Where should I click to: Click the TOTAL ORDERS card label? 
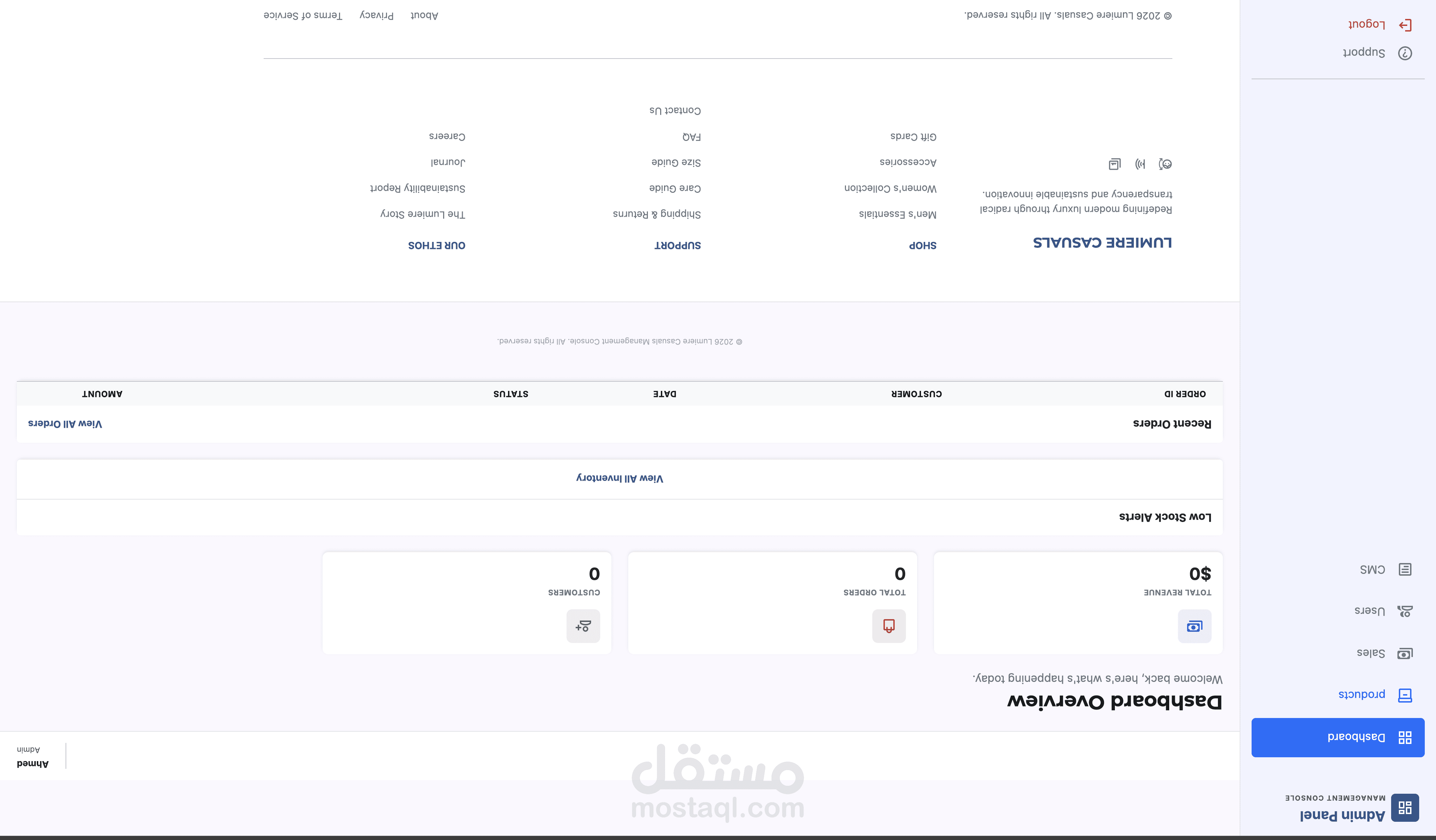click(x=874, y=593)
